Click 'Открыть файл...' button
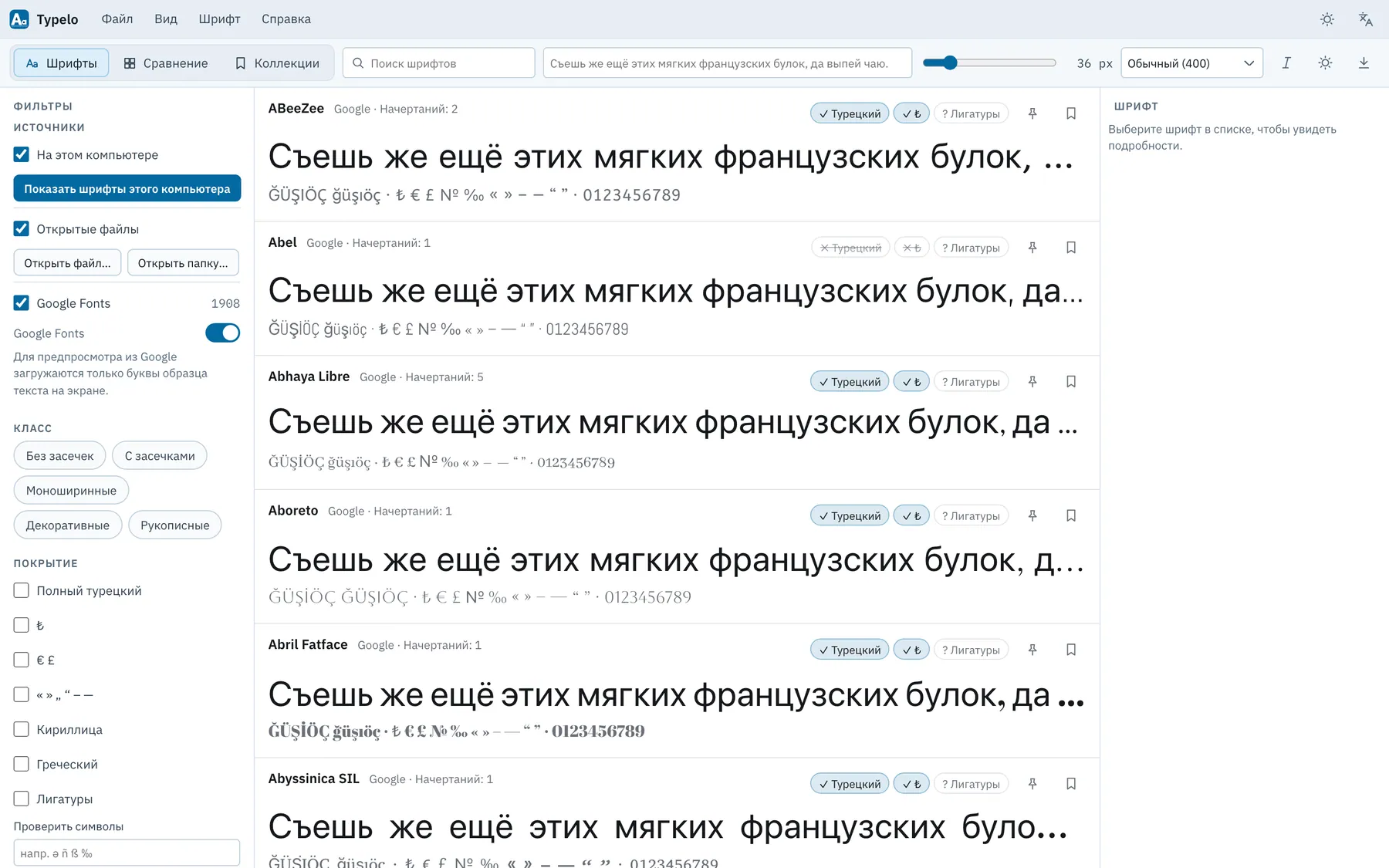1389x868 pixels. click(67, 263)
